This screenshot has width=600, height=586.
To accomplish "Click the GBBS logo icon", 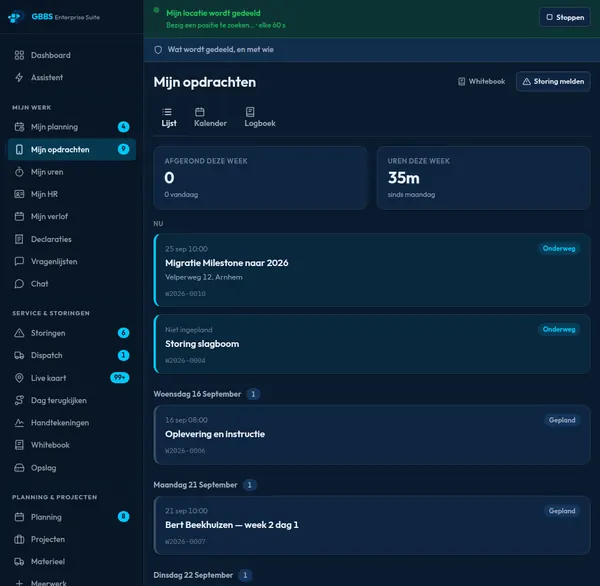I will (15, 17).
